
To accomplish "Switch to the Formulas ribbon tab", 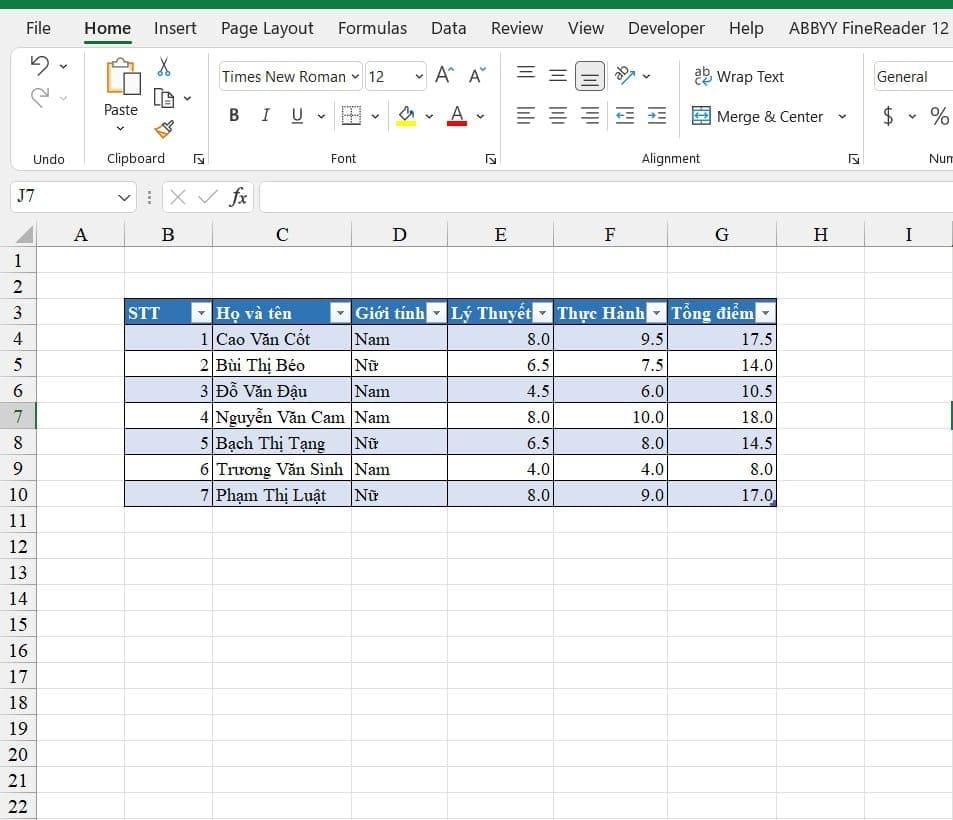I will coord(372,28).
